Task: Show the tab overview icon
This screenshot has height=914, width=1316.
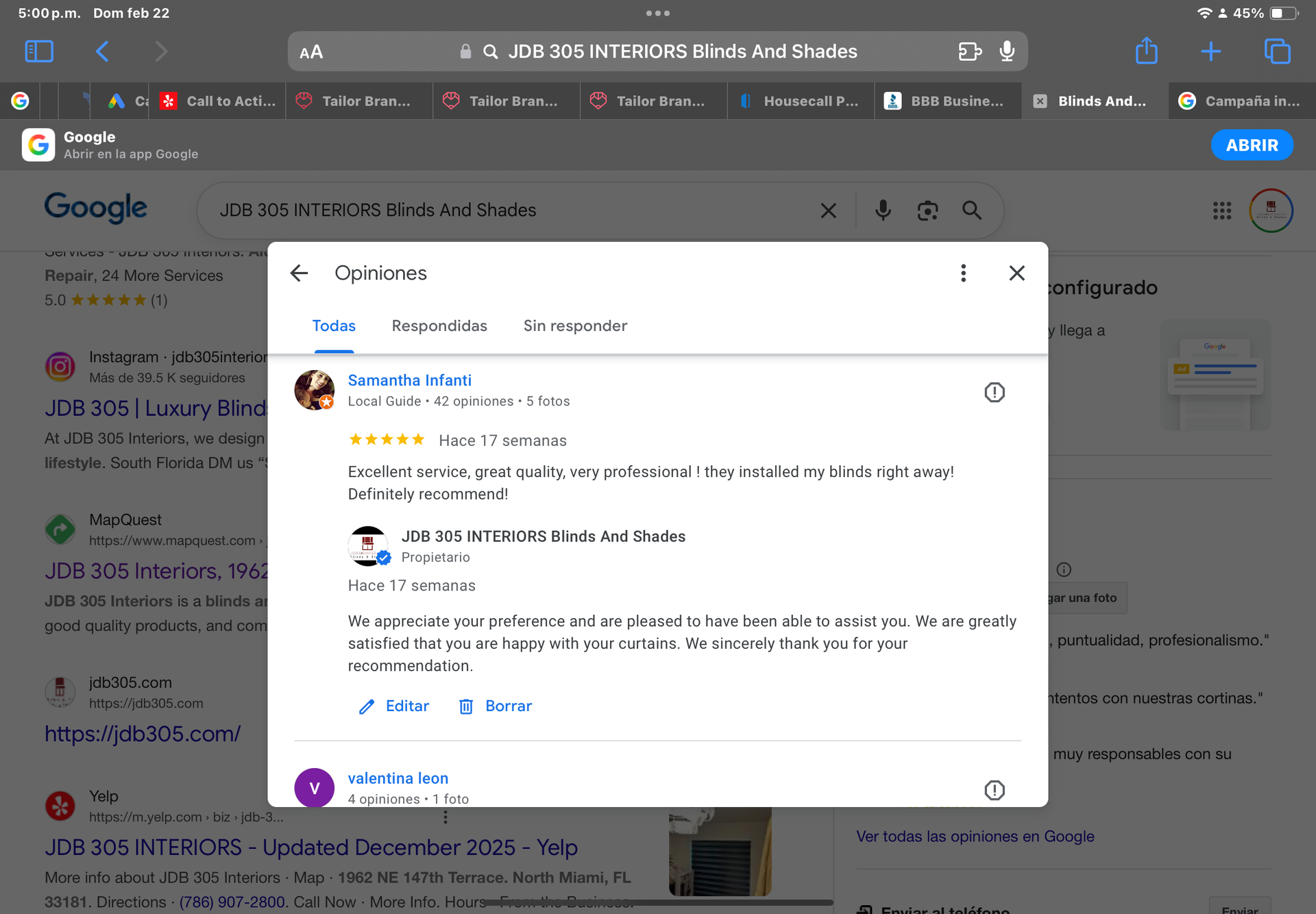Action: click(1276, 51)
